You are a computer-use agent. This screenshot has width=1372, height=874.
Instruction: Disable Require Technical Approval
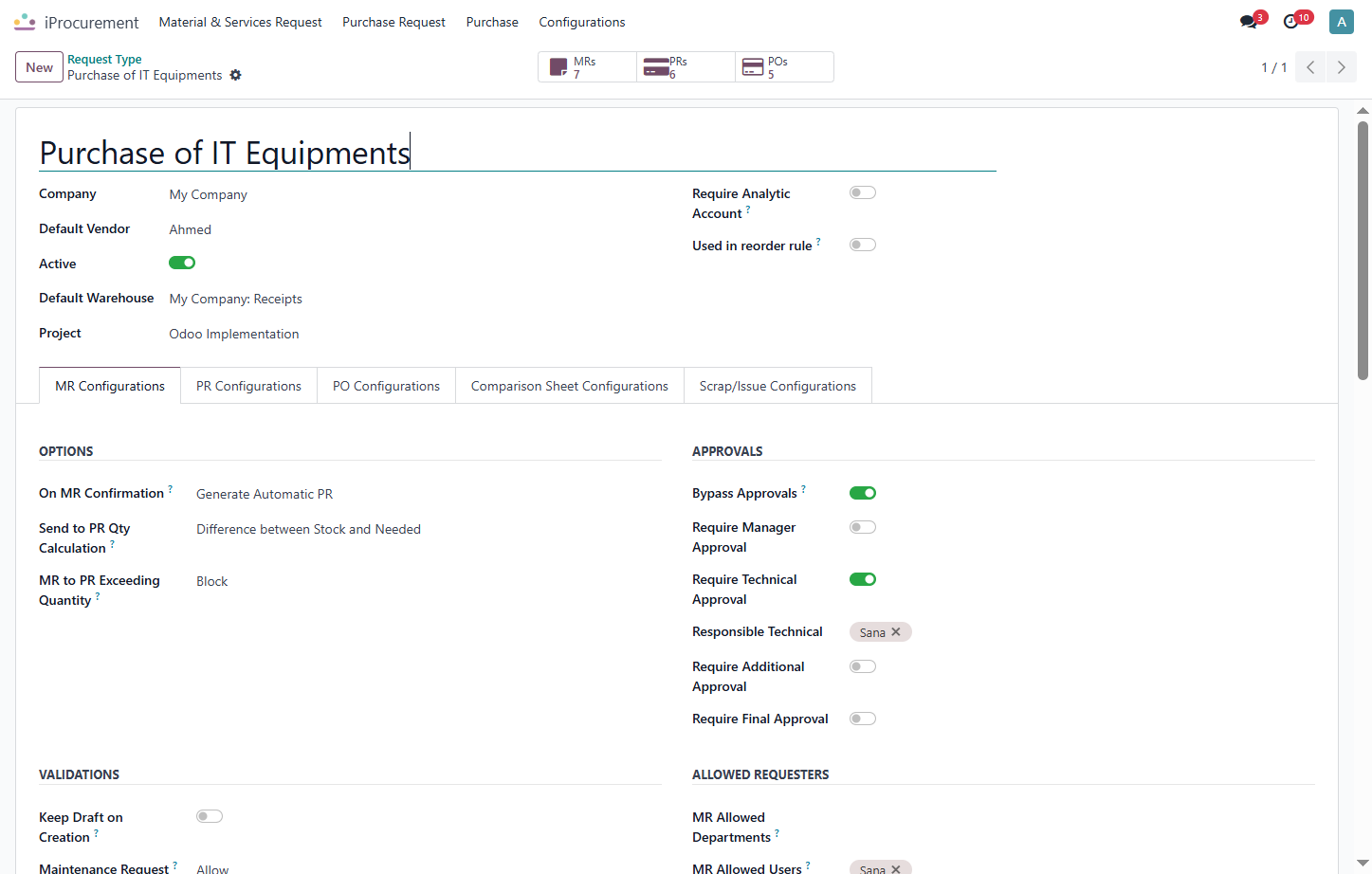click(863, 579)
